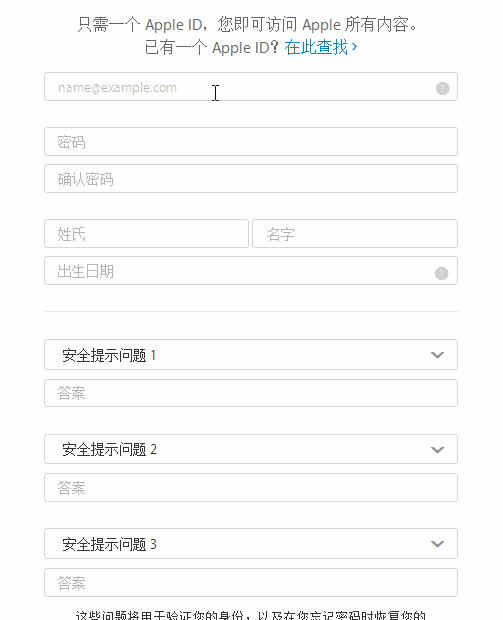The width and height of the screenshot is (503, 620).
Task: Click the 名字 first name field
Action: (355, 234)
